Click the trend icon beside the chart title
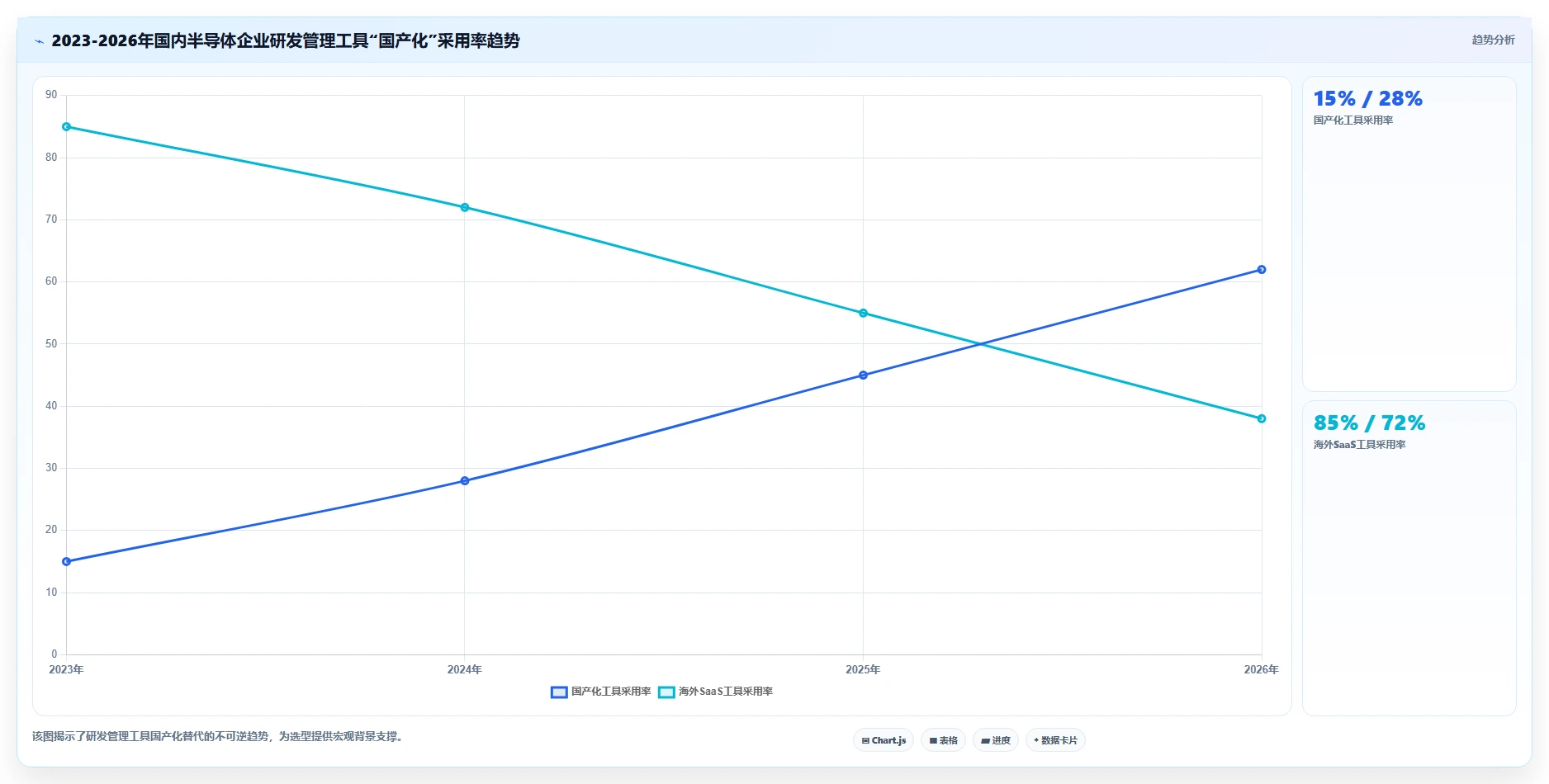 (x=39, y=41)
